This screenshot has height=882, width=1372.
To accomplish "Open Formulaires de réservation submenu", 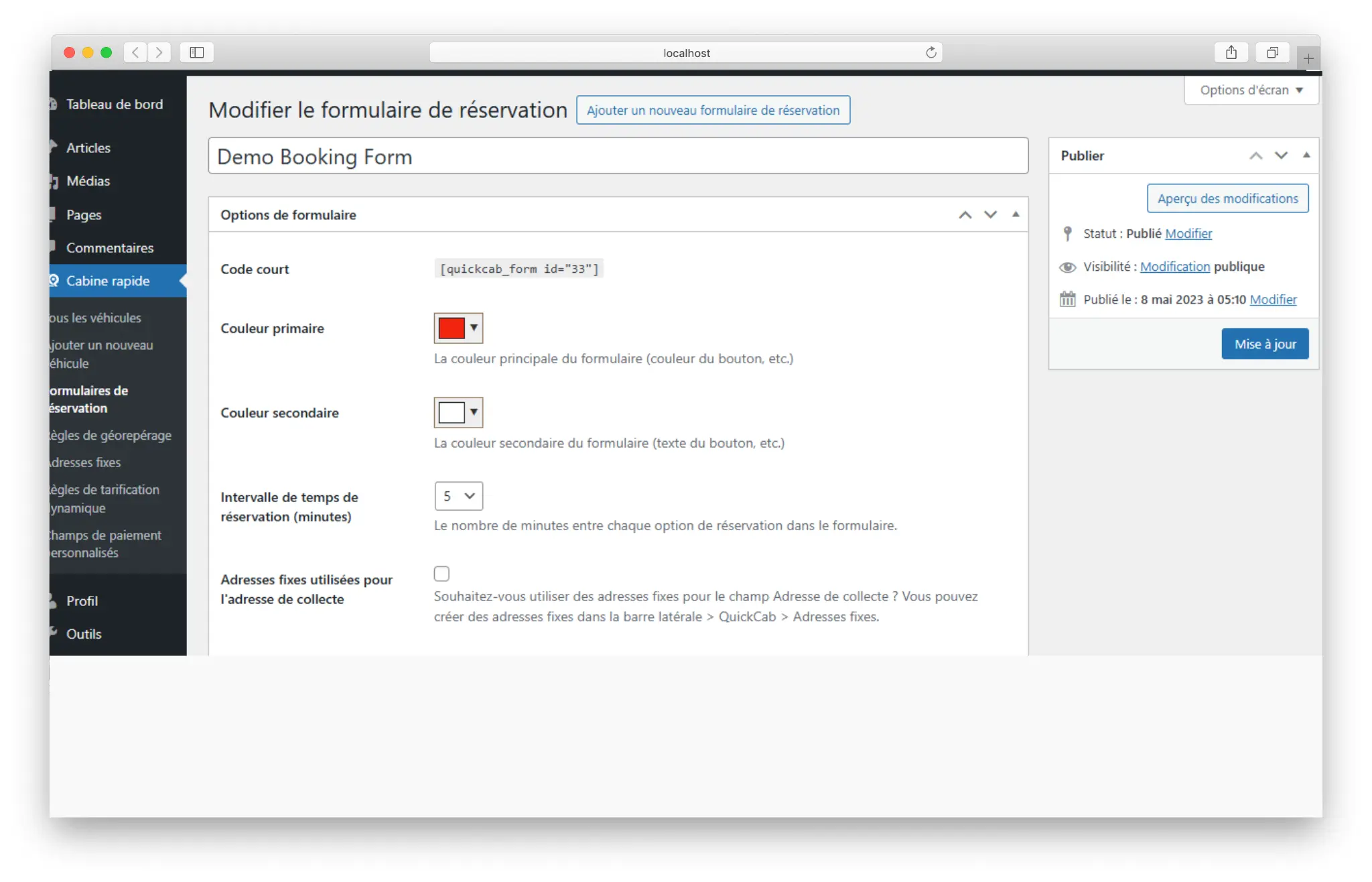I will pyautogui.click(x=88, y=399).
